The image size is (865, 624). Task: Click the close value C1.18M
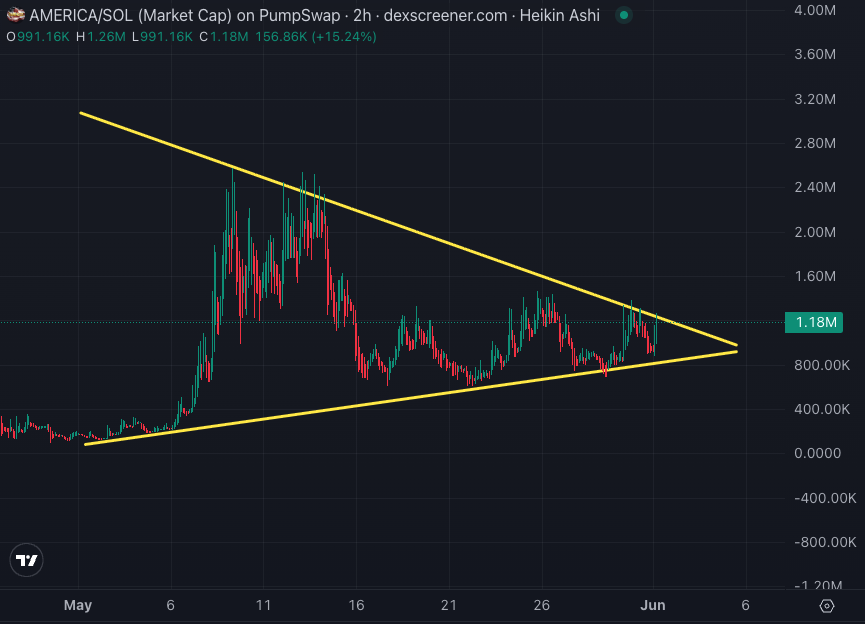click(223, 37)
